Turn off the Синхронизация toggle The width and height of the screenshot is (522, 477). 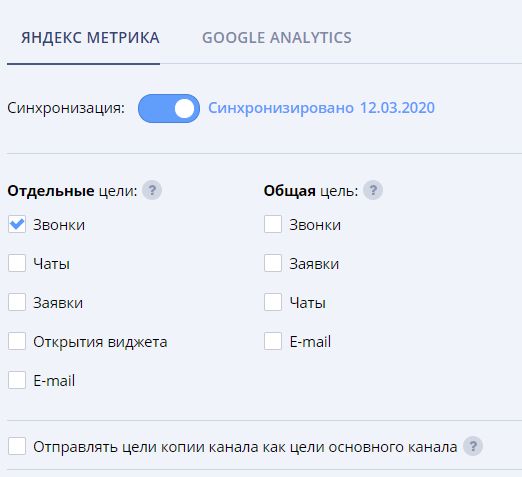point(169,108)
